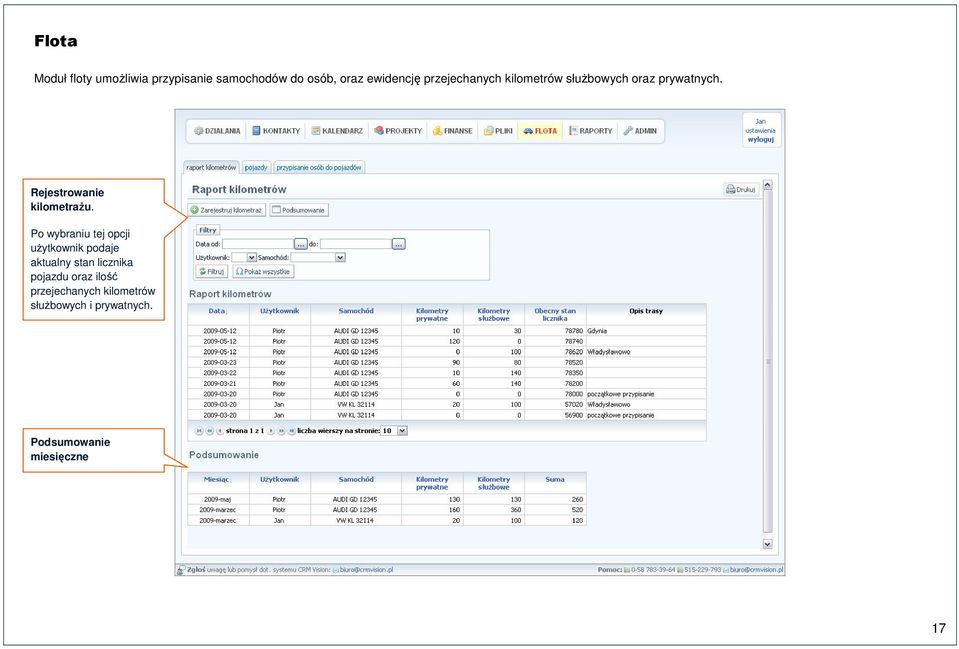The image size is (959, 649).
Task: Click the Podsumowanie button
Action: (298, 210)
